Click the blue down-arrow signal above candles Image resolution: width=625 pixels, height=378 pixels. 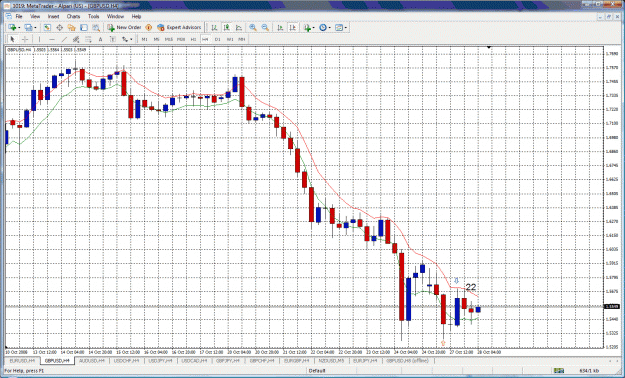pos(457,281)
